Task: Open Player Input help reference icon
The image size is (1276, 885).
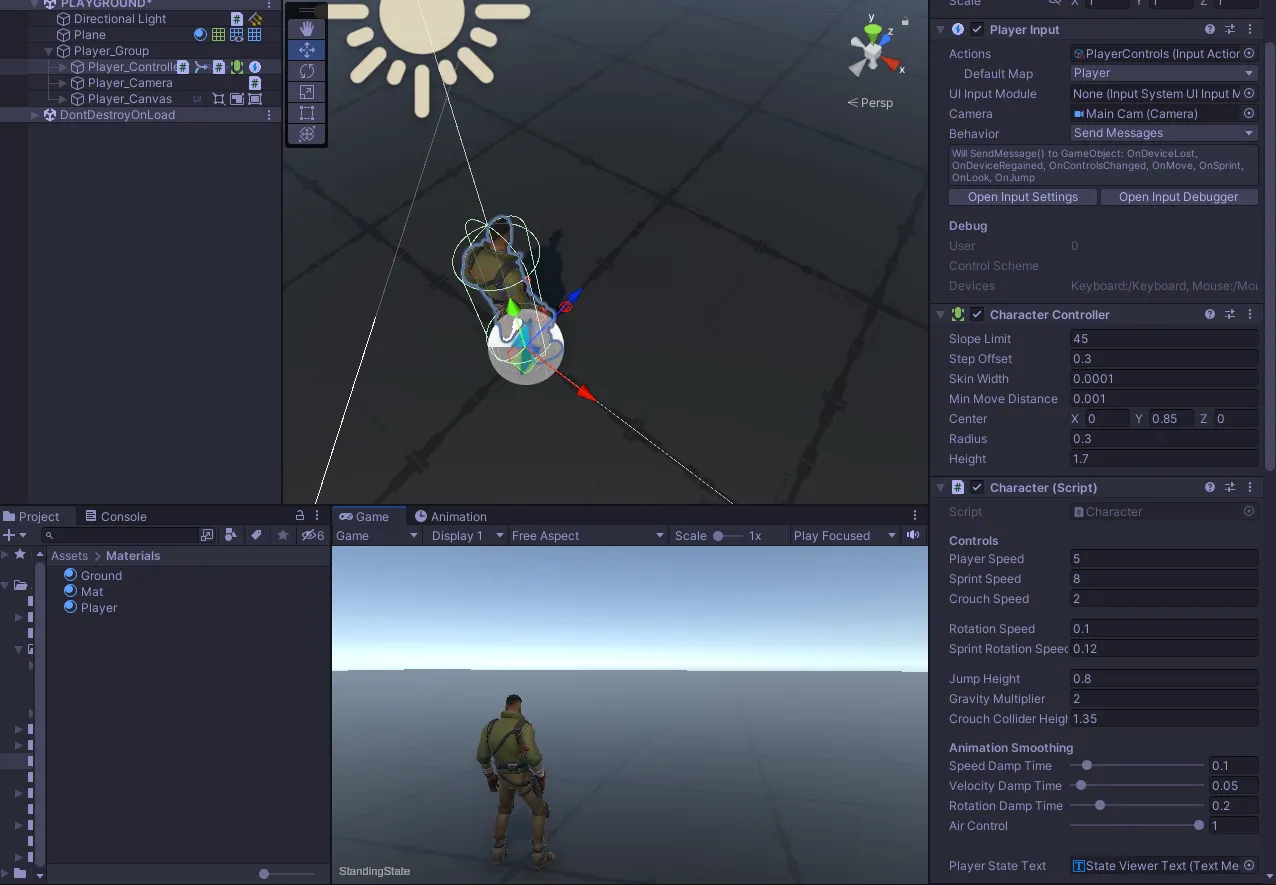Action: 1210,30
